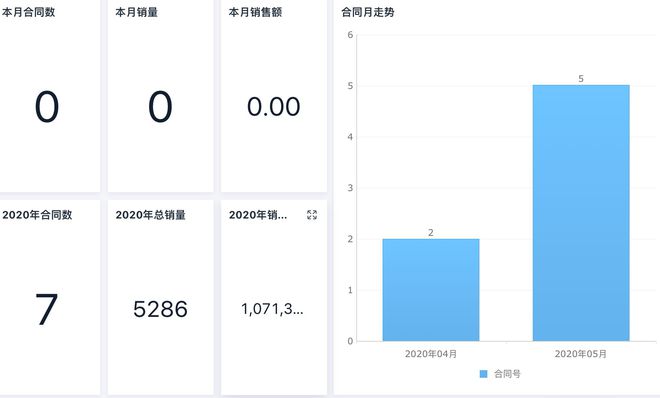Click the 0 value in 本月销量 card
The height and width of the screenshot is (398, 660).
click(160, 106)
